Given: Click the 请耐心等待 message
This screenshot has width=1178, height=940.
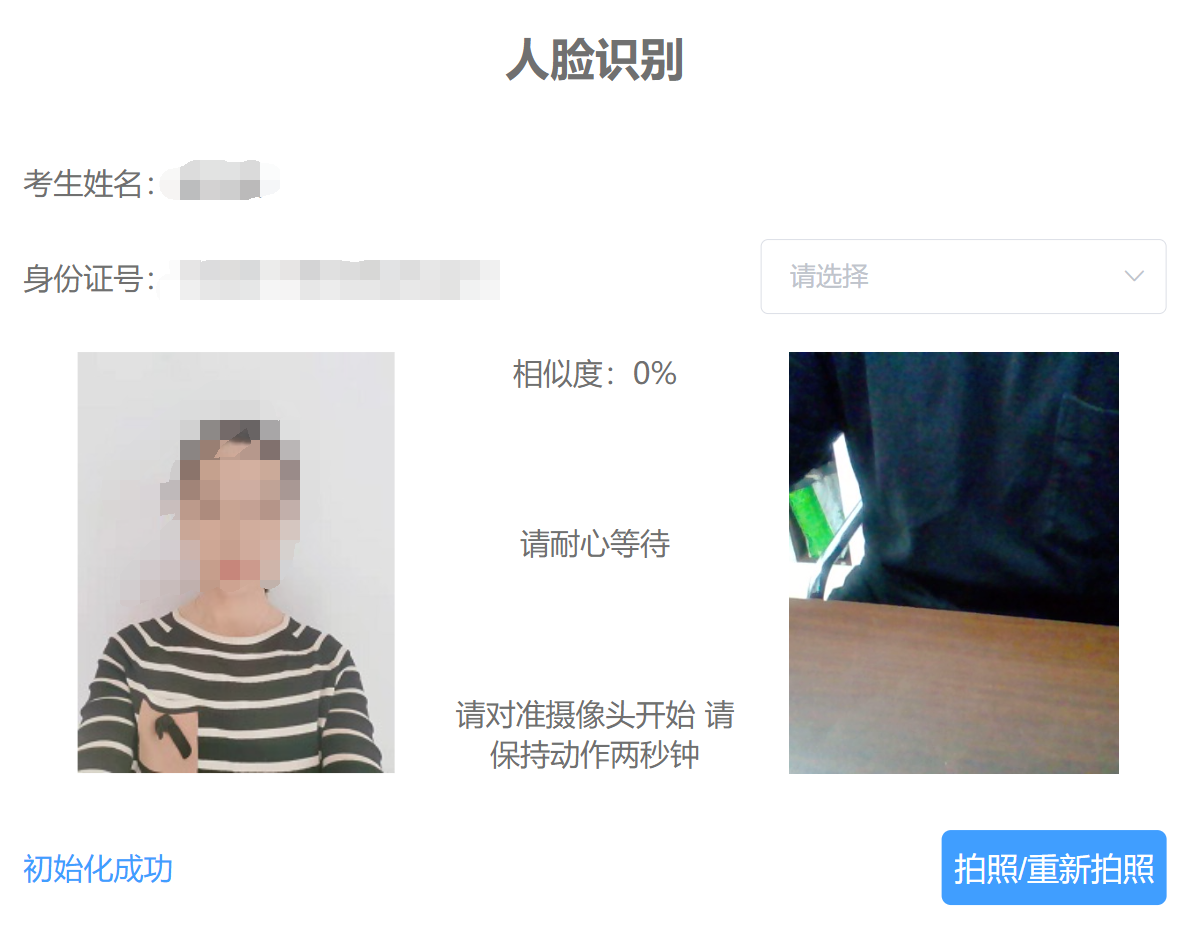Looking at the screenshot, I should click(x=594, y=543).
